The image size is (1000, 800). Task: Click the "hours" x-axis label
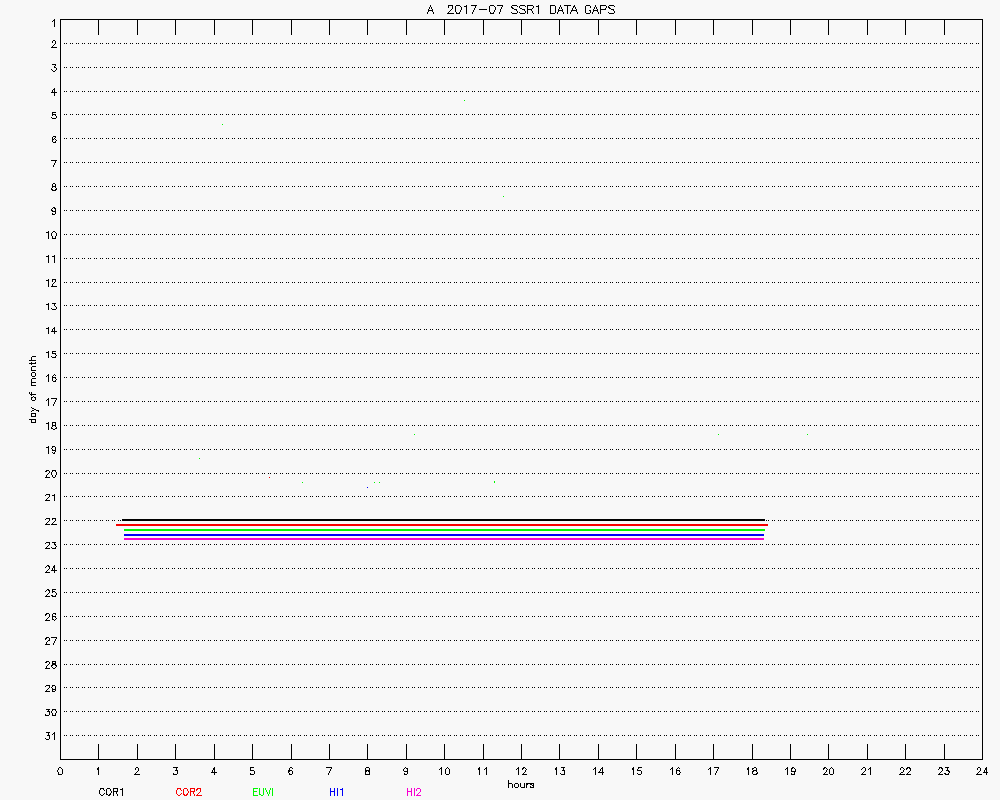pos(520,785)
